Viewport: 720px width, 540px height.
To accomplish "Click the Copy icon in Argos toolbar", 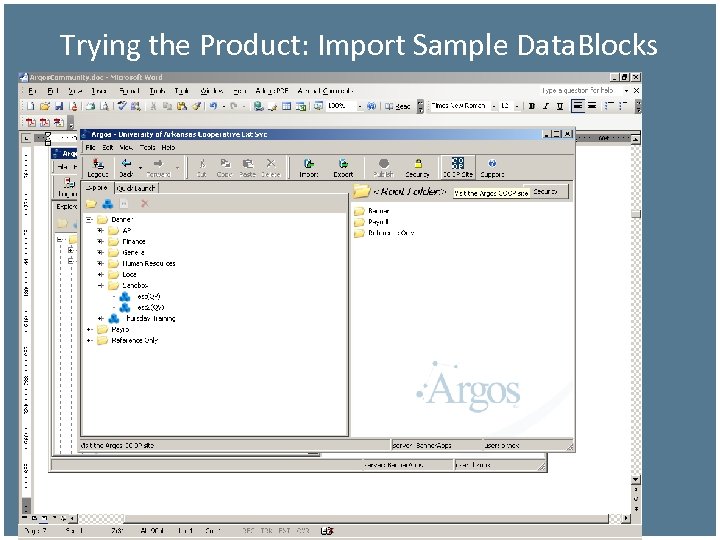I will [225, 168].
